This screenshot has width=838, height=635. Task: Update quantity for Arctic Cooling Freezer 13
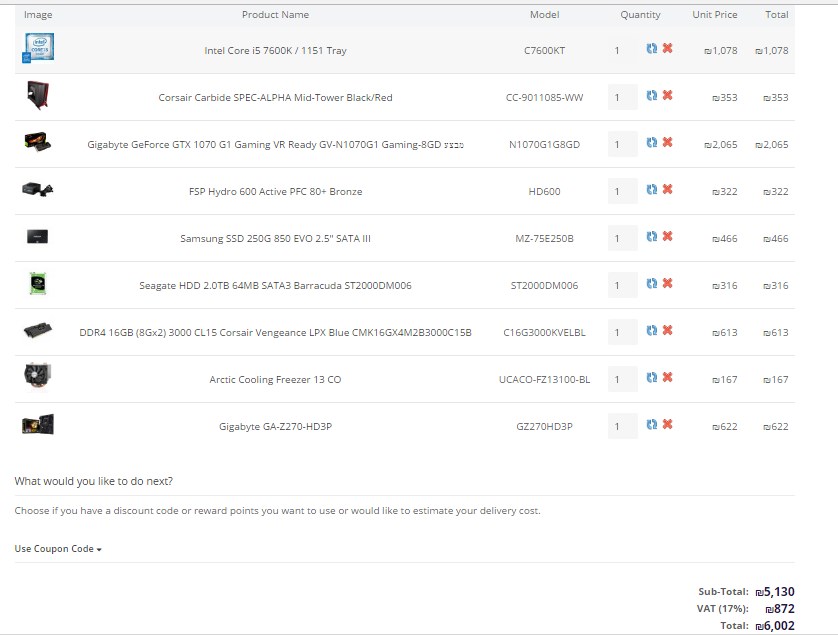pos(651,378)
